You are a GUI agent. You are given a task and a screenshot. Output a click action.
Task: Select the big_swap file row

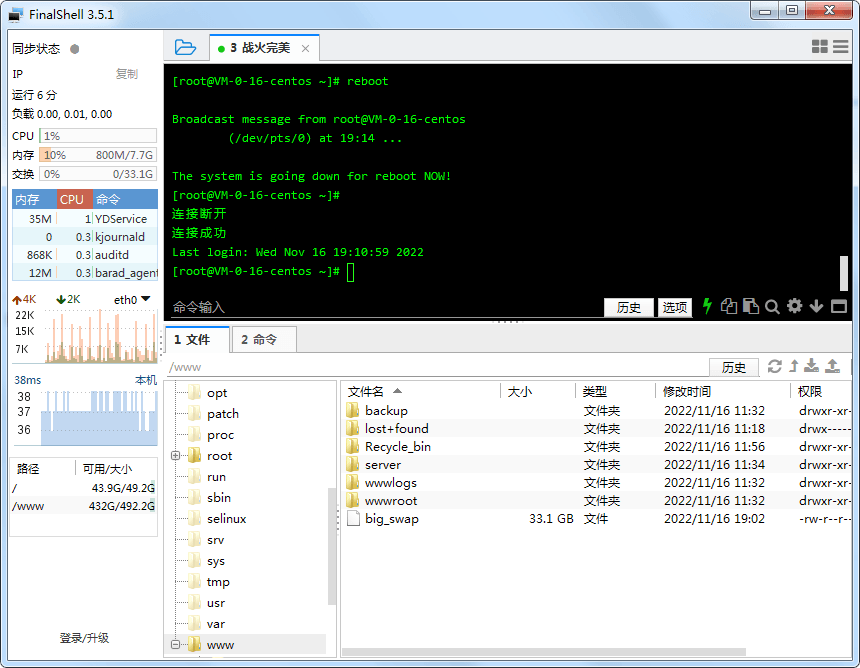(x=597, y=519)
